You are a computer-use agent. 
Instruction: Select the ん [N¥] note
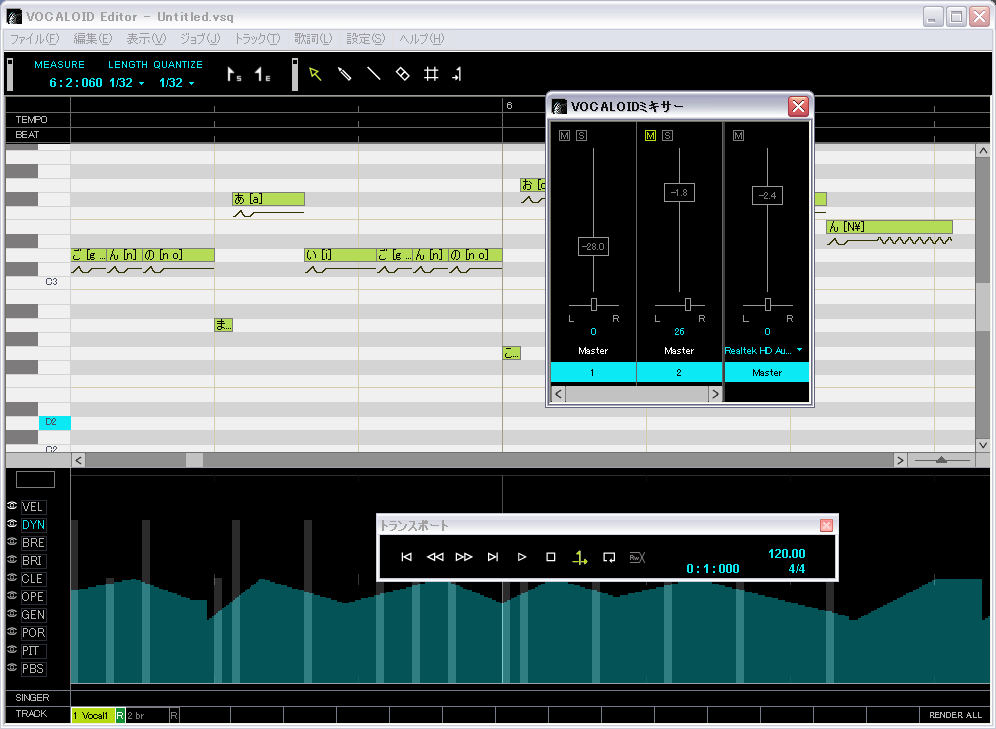click(x=889, y=227)
